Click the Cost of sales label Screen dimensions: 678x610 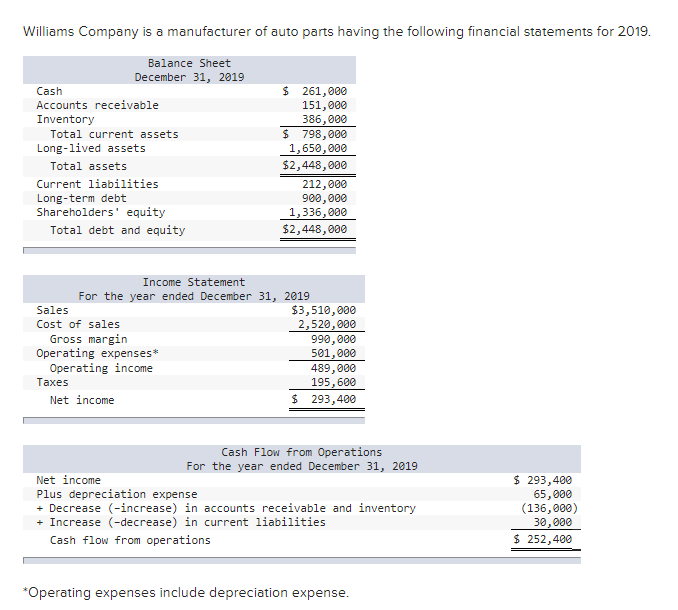click(x=78, y=324)
